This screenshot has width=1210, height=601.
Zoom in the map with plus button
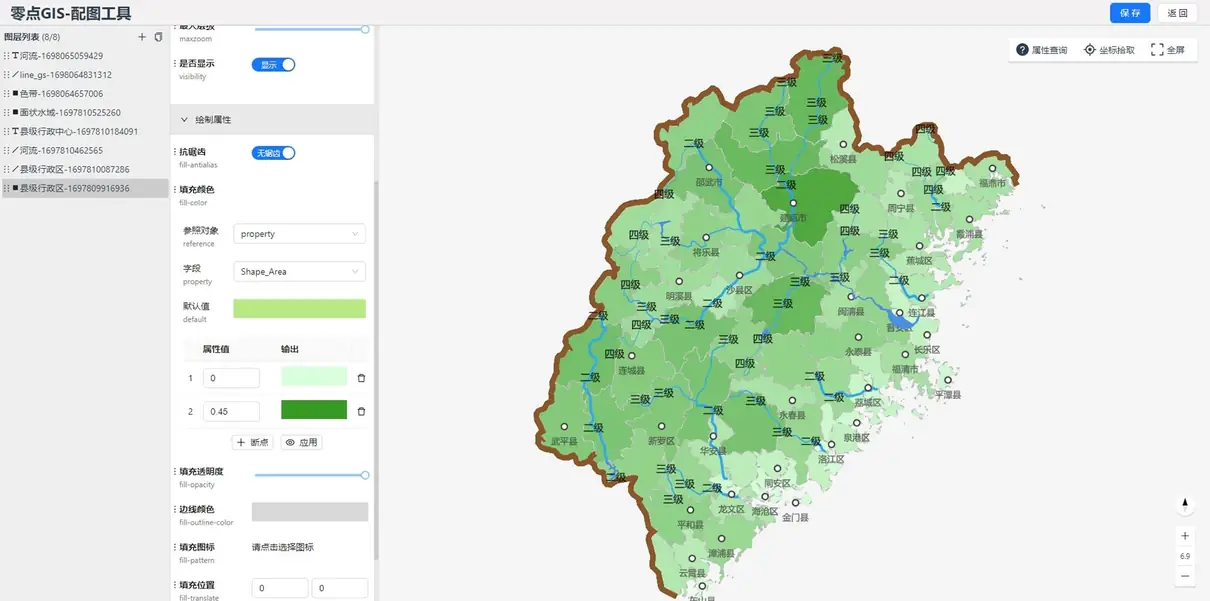pos(1185,536)
